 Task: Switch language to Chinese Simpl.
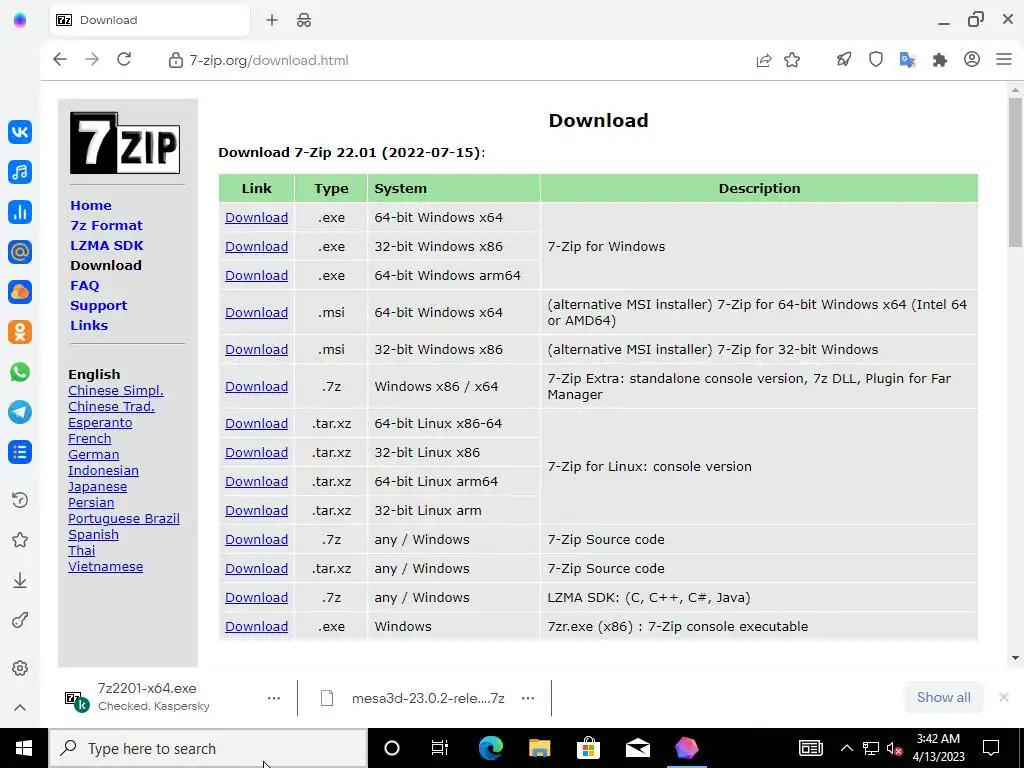(116, 391)
